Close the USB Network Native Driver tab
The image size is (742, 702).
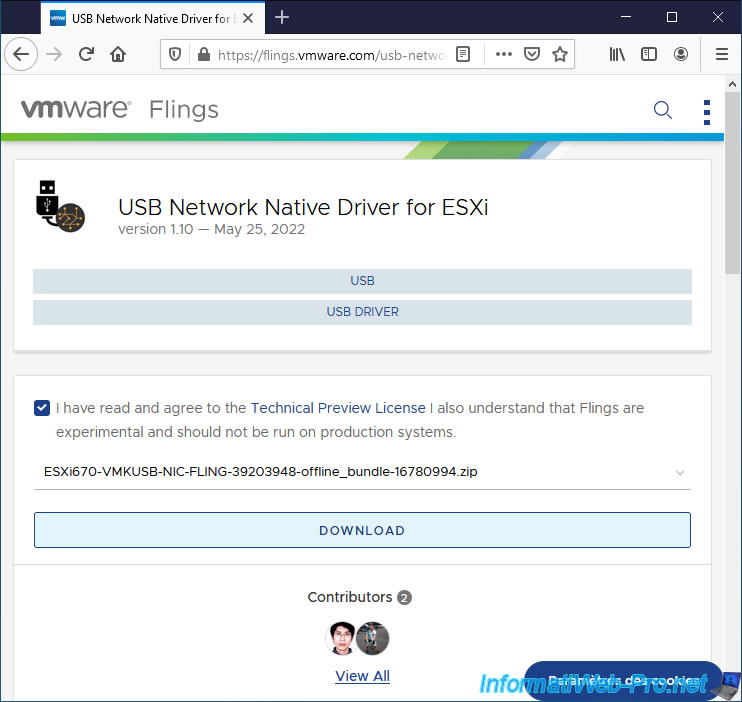click(248, 18)
